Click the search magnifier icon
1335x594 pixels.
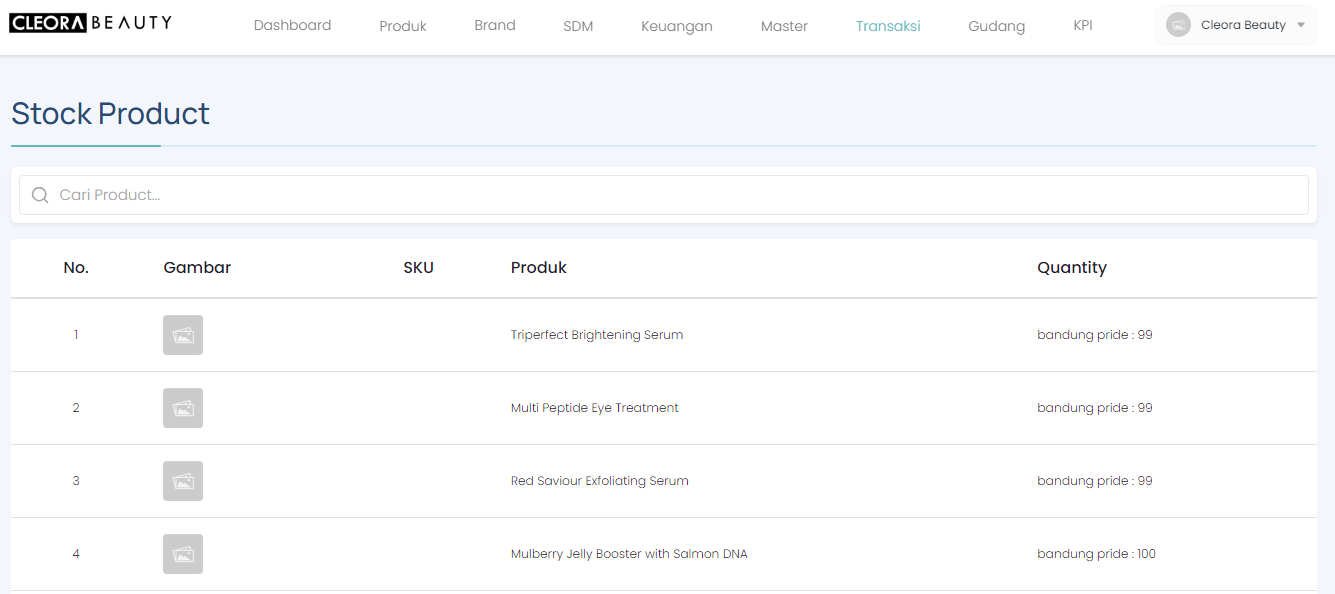pos(40,195)
